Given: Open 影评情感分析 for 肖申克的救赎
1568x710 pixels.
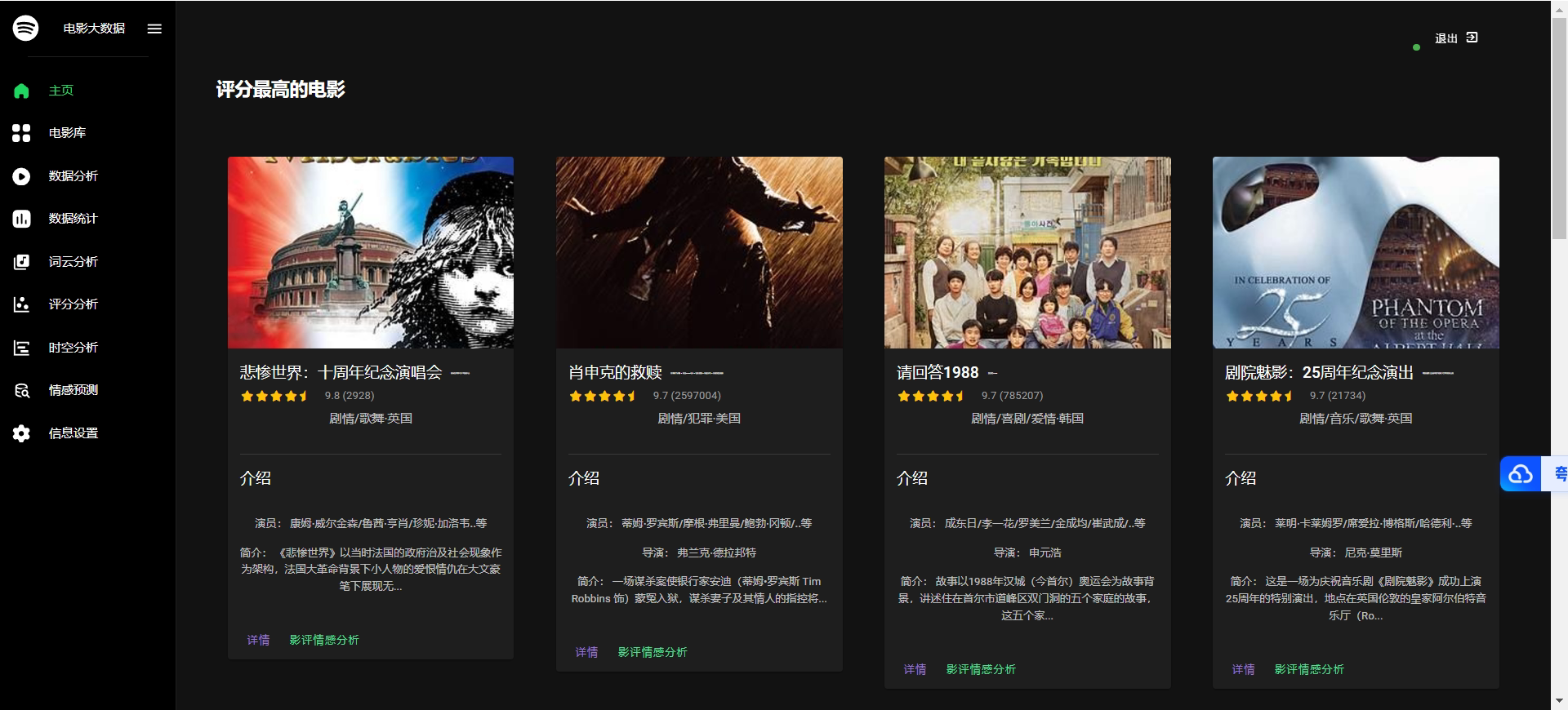Looking at the screenshot, I should tap(653, 652).
